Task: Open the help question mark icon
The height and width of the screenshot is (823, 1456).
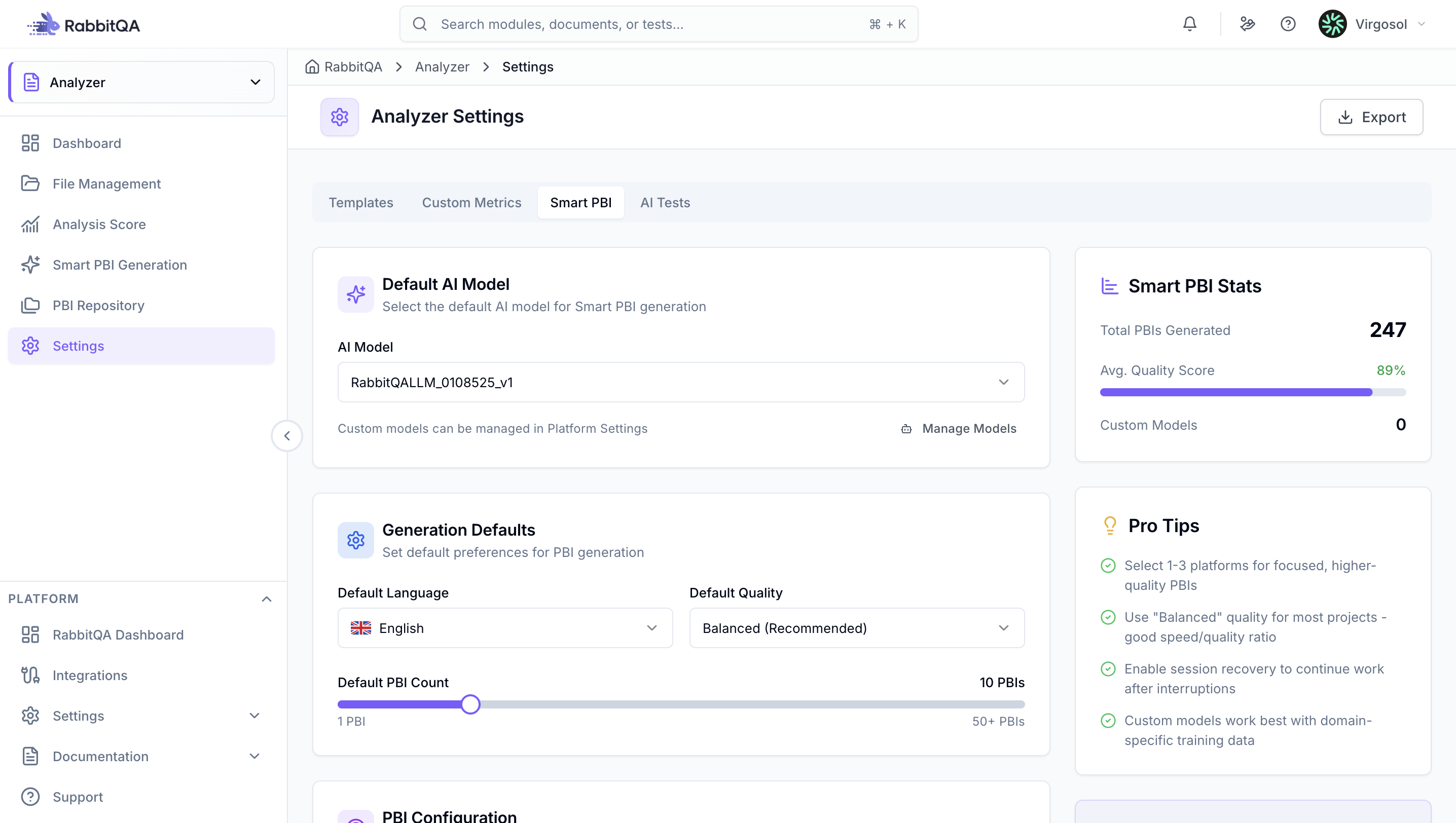Action: tap(1288, 24)
